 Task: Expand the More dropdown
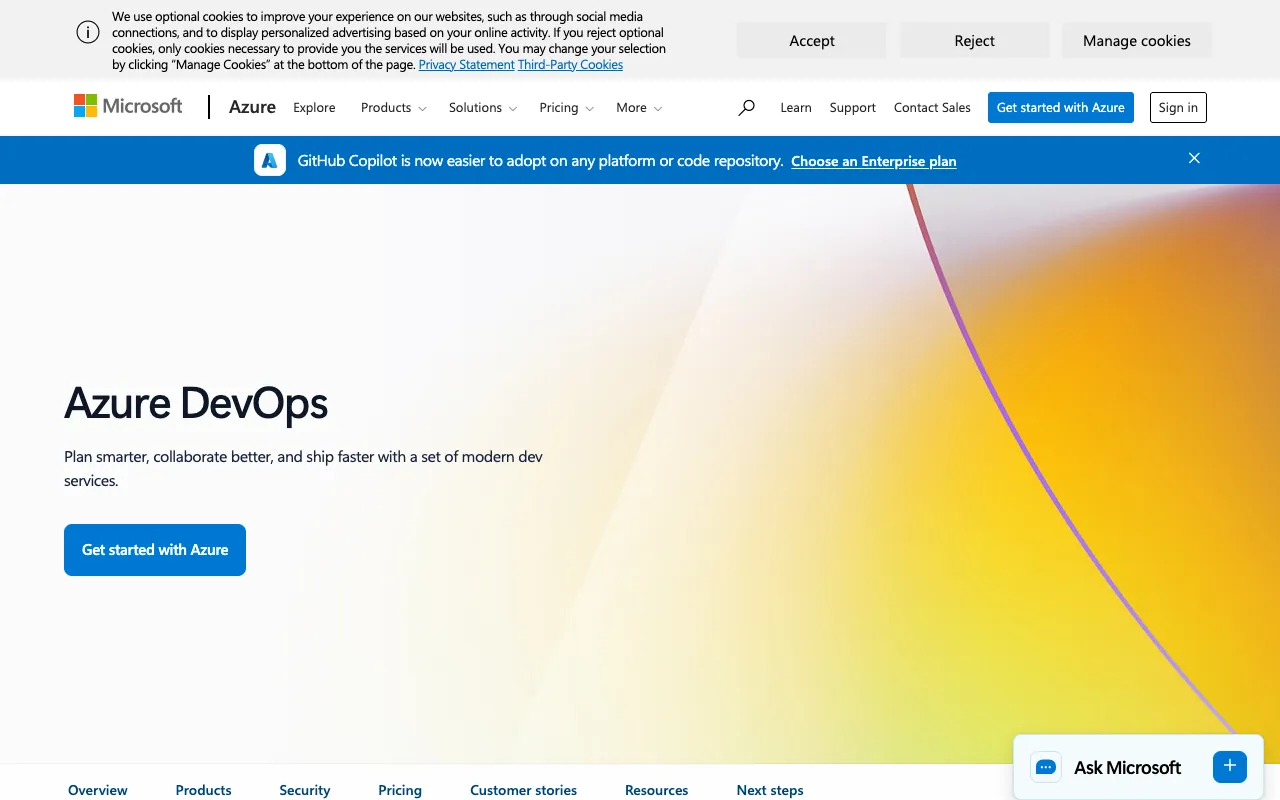638,107
